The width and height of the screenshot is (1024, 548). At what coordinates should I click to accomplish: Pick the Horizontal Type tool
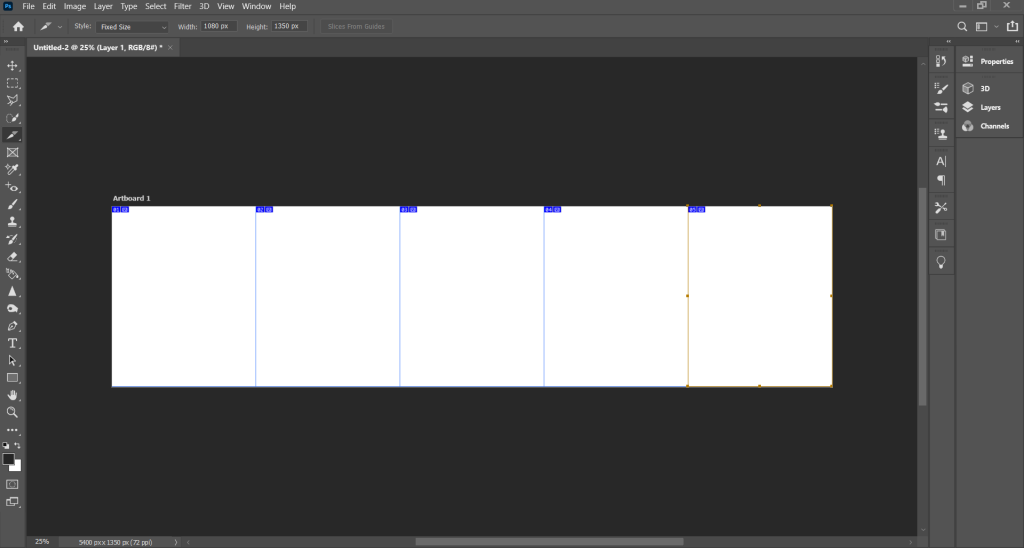coord(13,342)
